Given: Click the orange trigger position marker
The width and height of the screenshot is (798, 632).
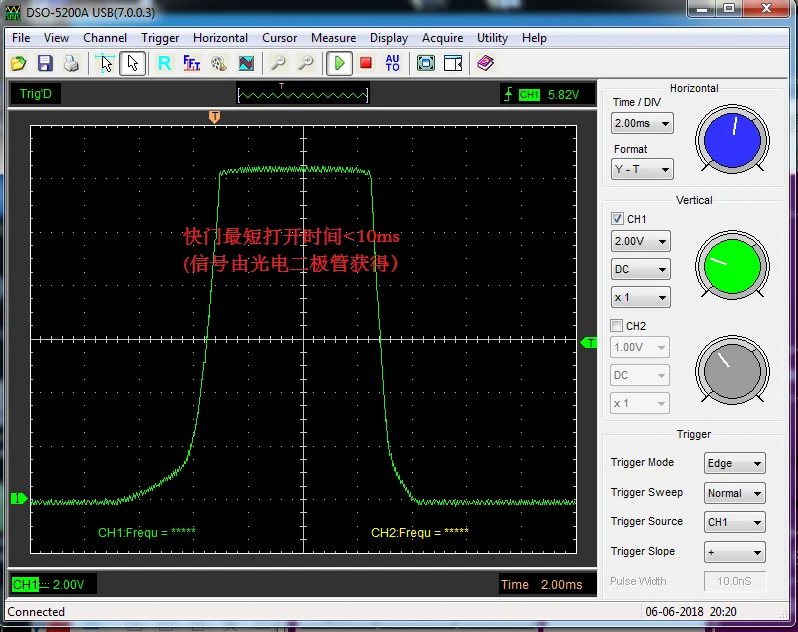Looking at the screenshot, I should pyautogui.click(x=214, y=117).
